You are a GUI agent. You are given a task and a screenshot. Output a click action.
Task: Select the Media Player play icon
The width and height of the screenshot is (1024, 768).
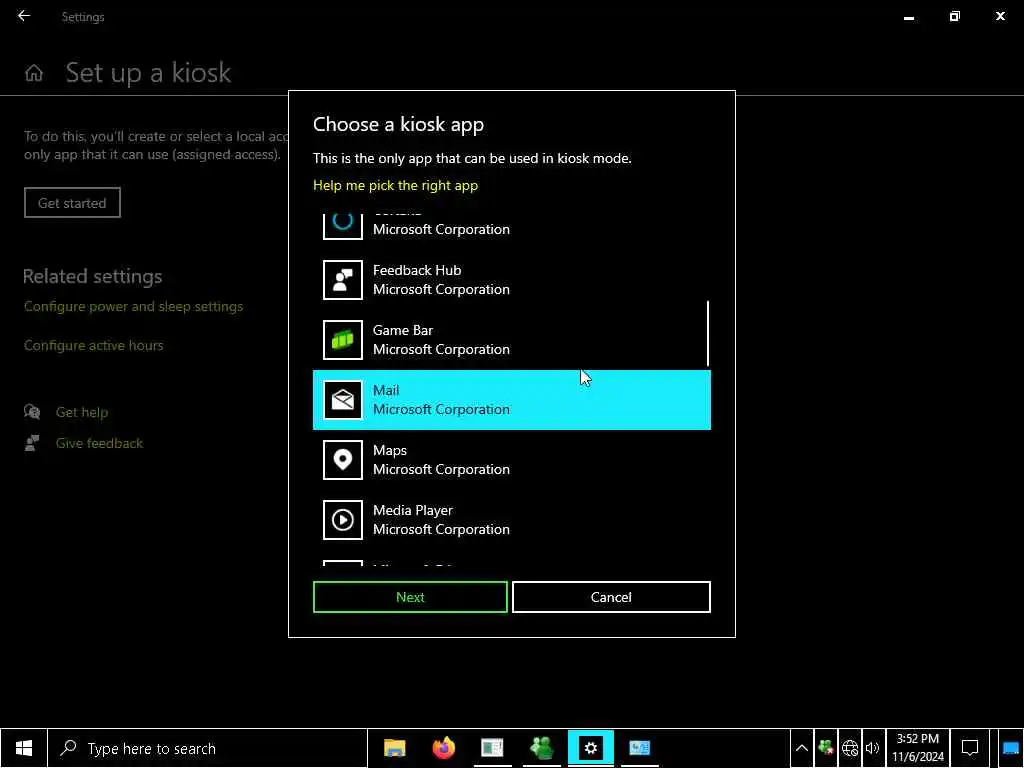[343, 520]
